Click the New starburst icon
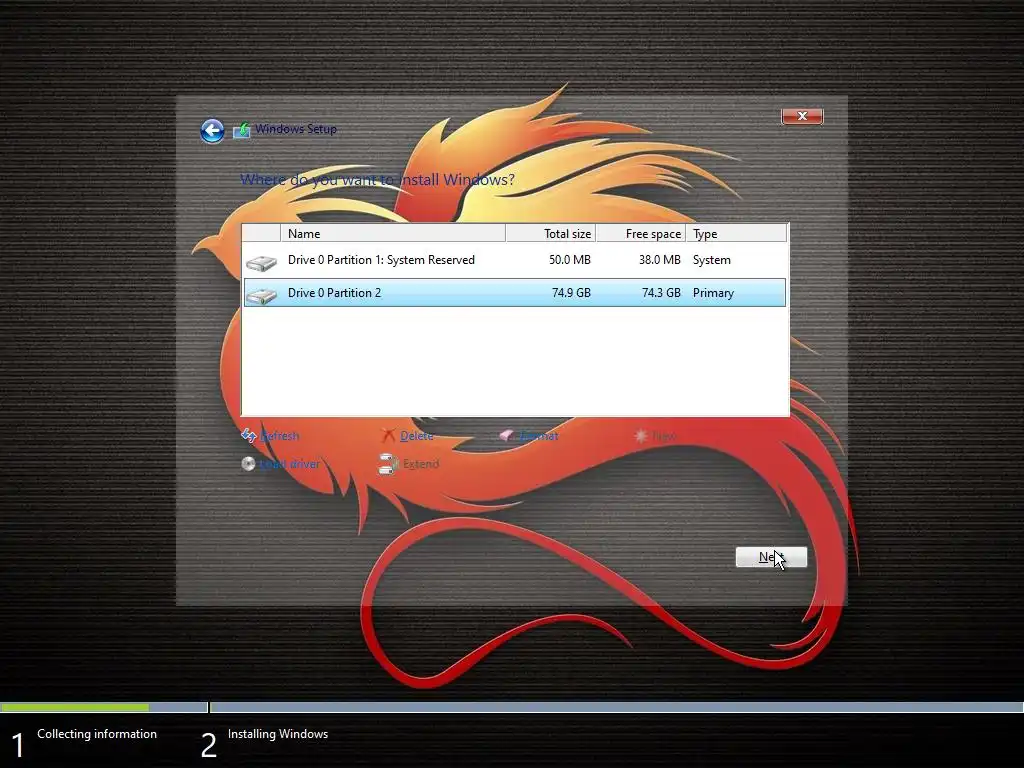The height and width of the screenshot is (768, 1024). (x=641, y=435)
